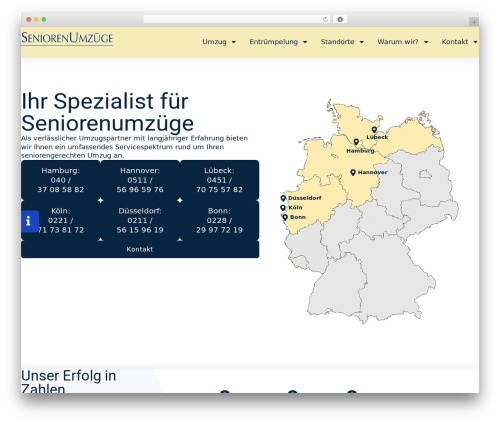Click the heading Ihr Spezialist für Seniorenumzüge
500x423 pixels.
(x=107, y=112)
